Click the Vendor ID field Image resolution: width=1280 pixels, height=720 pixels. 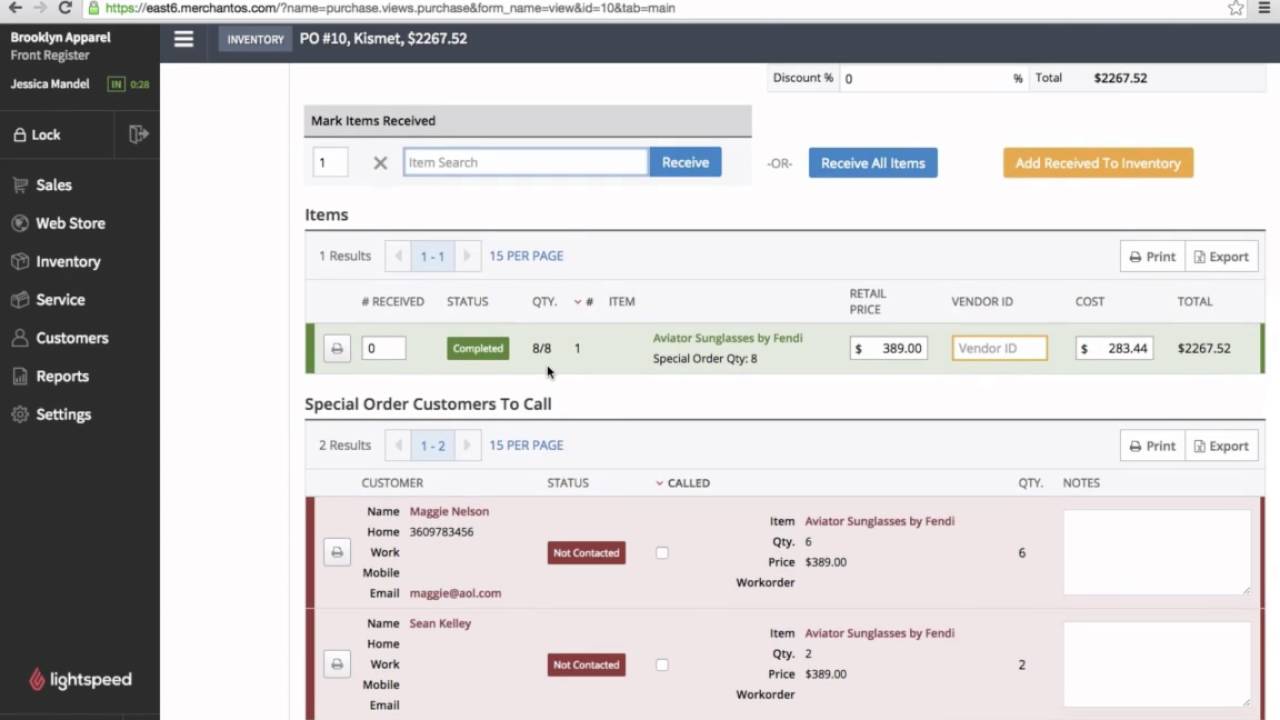click(999, 348)
